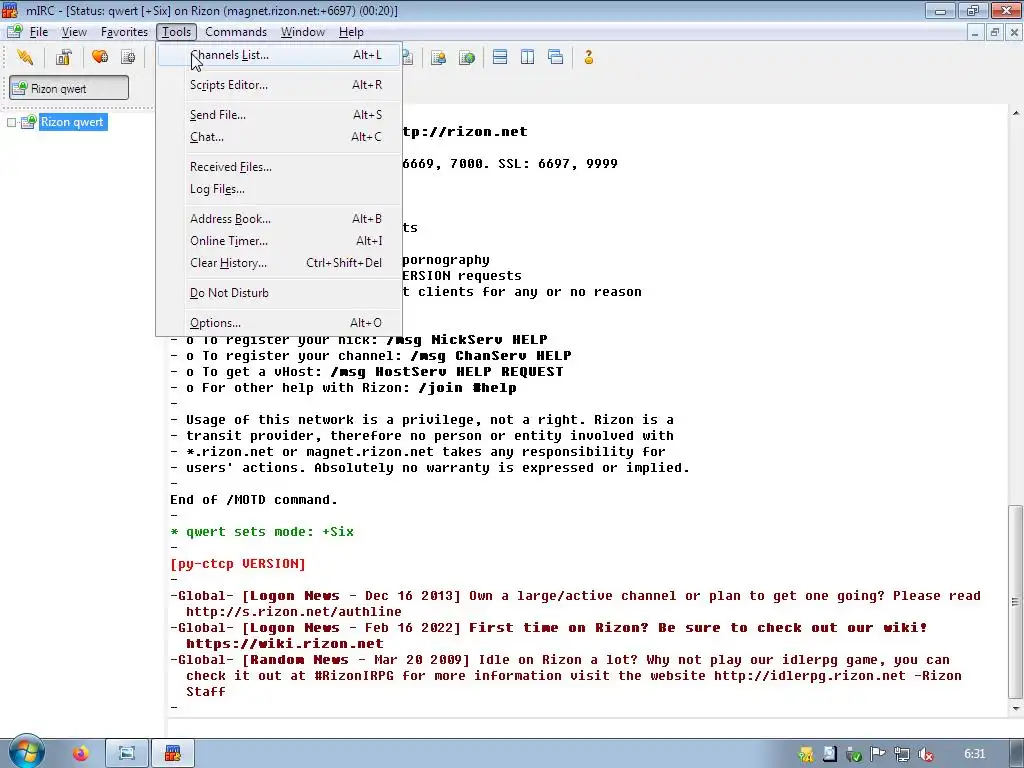This screenshot has width=1024, height=768.
Task: Click the muted volume tray icon
Action: [x=925, y=754]
